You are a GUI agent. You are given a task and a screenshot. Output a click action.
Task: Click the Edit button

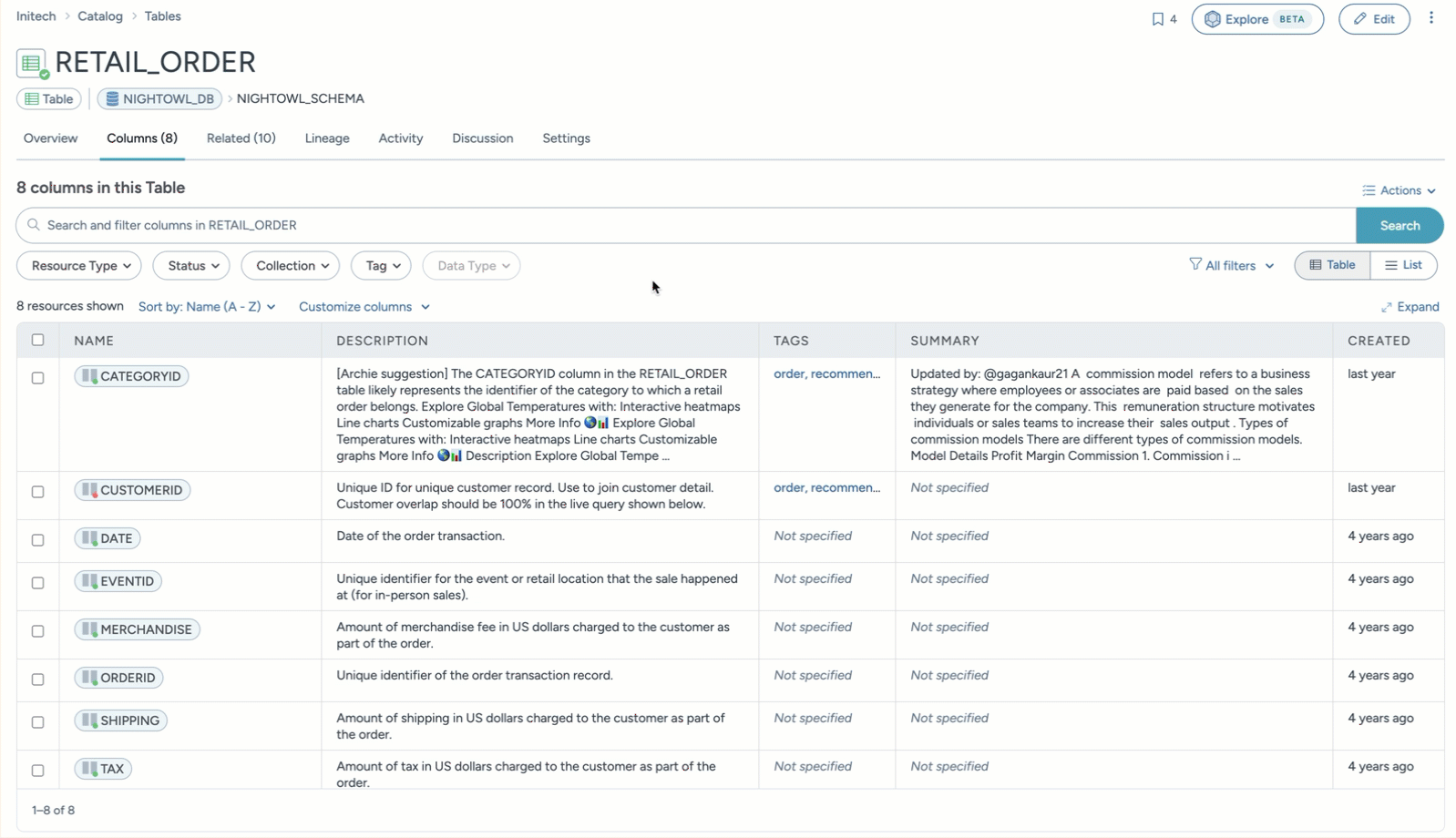tap(1374, 19)
